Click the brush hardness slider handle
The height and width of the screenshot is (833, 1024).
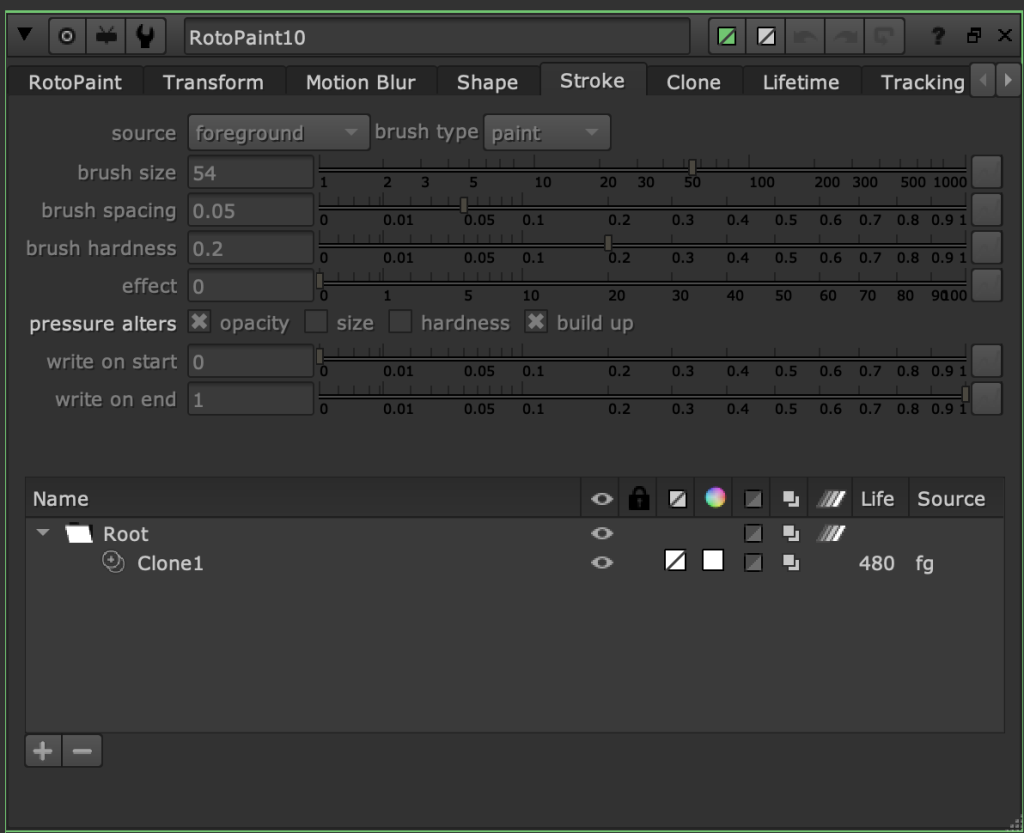point(608,243)
